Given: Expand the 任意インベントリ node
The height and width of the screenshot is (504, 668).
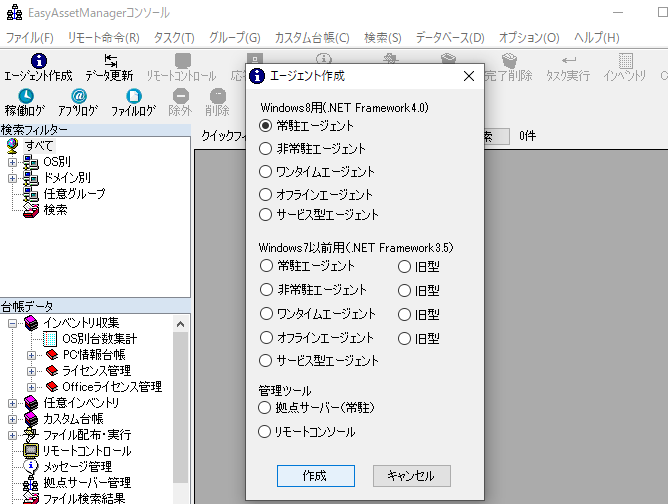Looking at the screenshot, I should pyautogui.click(x=12, y=403).
